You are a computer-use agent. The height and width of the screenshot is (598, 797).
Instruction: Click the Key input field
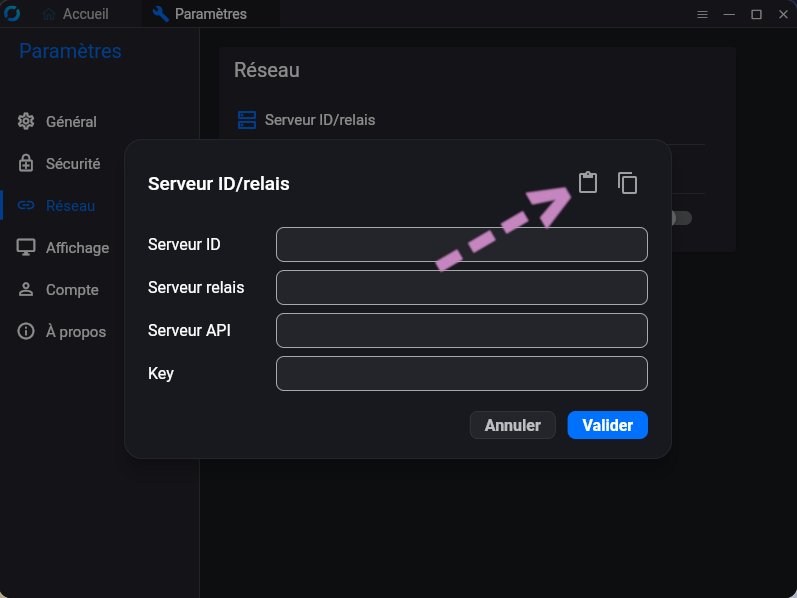tap(461, 373)
